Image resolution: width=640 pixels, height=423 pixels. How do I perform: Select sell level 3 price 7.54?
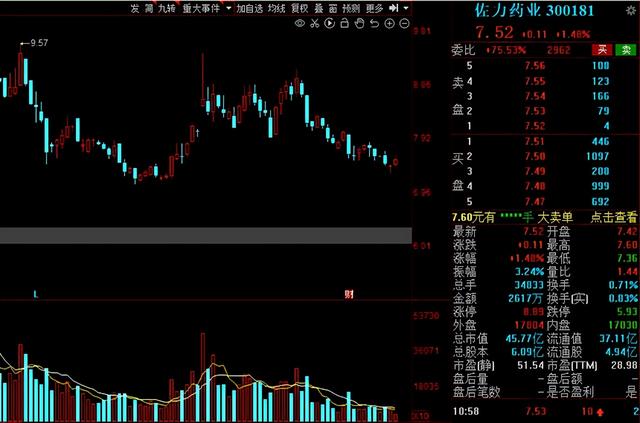click(535, 96)
